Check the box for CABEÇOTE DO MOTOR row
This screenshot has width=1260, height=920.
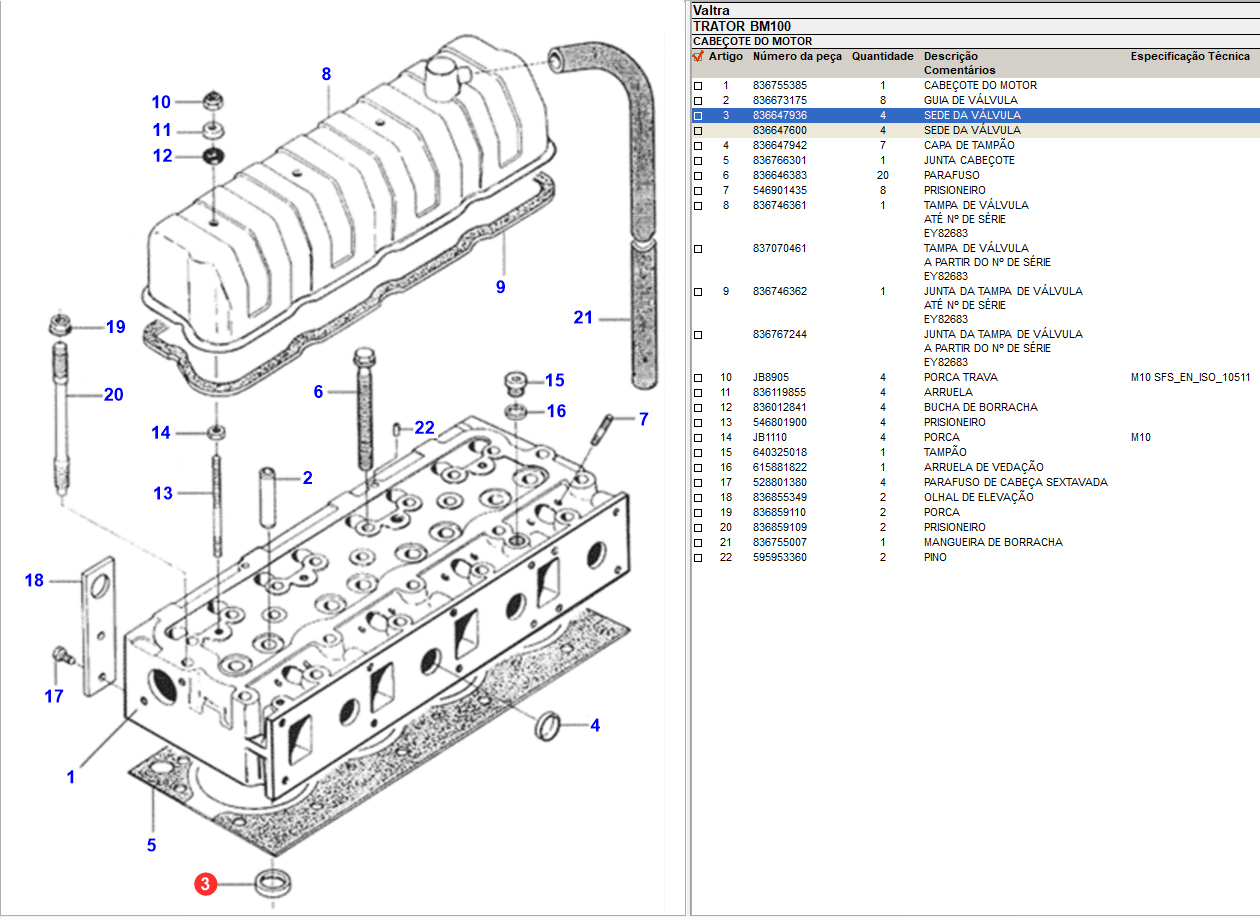[x=698, y=86]
